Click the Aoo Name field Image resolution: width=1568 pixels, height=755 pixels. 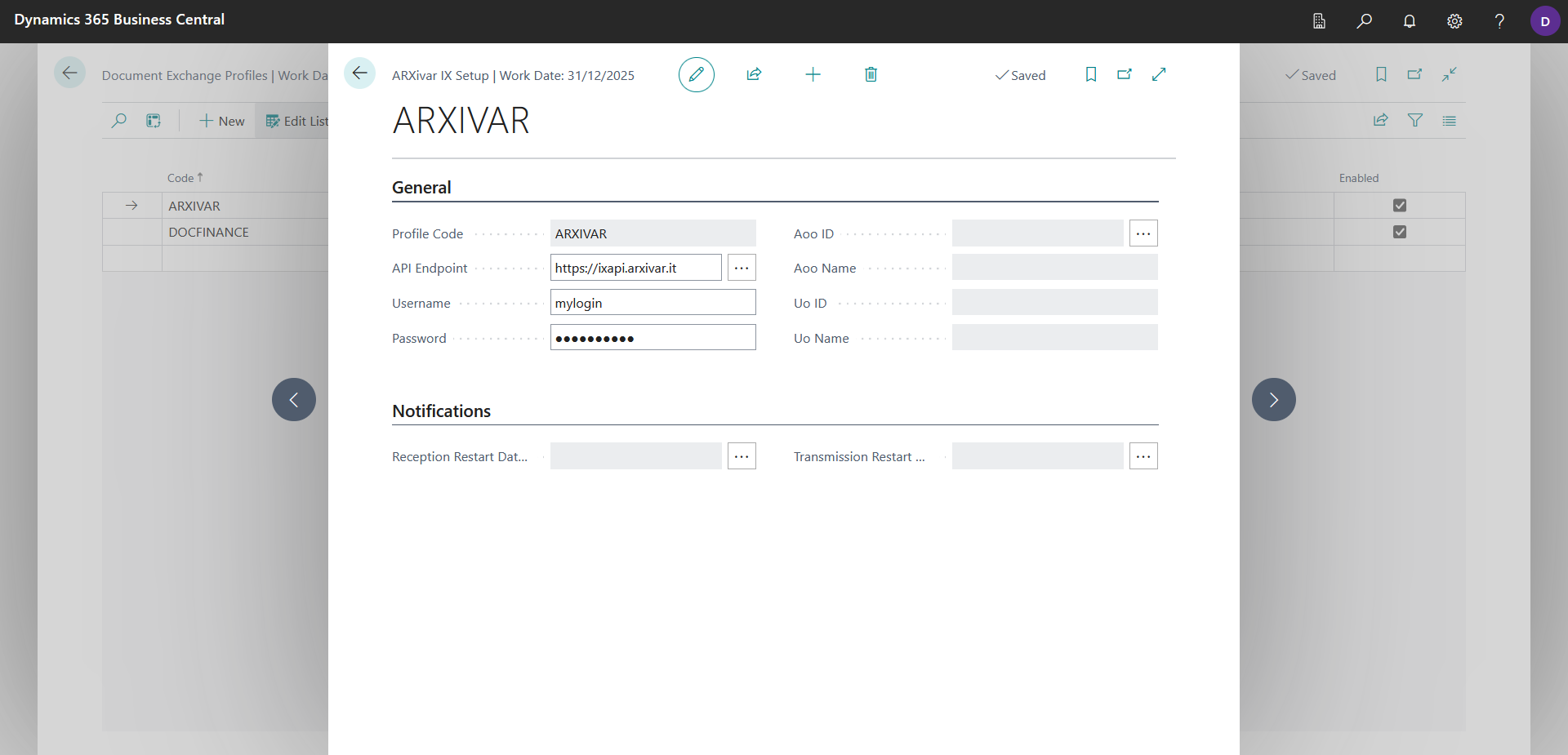click(1055, 268)
